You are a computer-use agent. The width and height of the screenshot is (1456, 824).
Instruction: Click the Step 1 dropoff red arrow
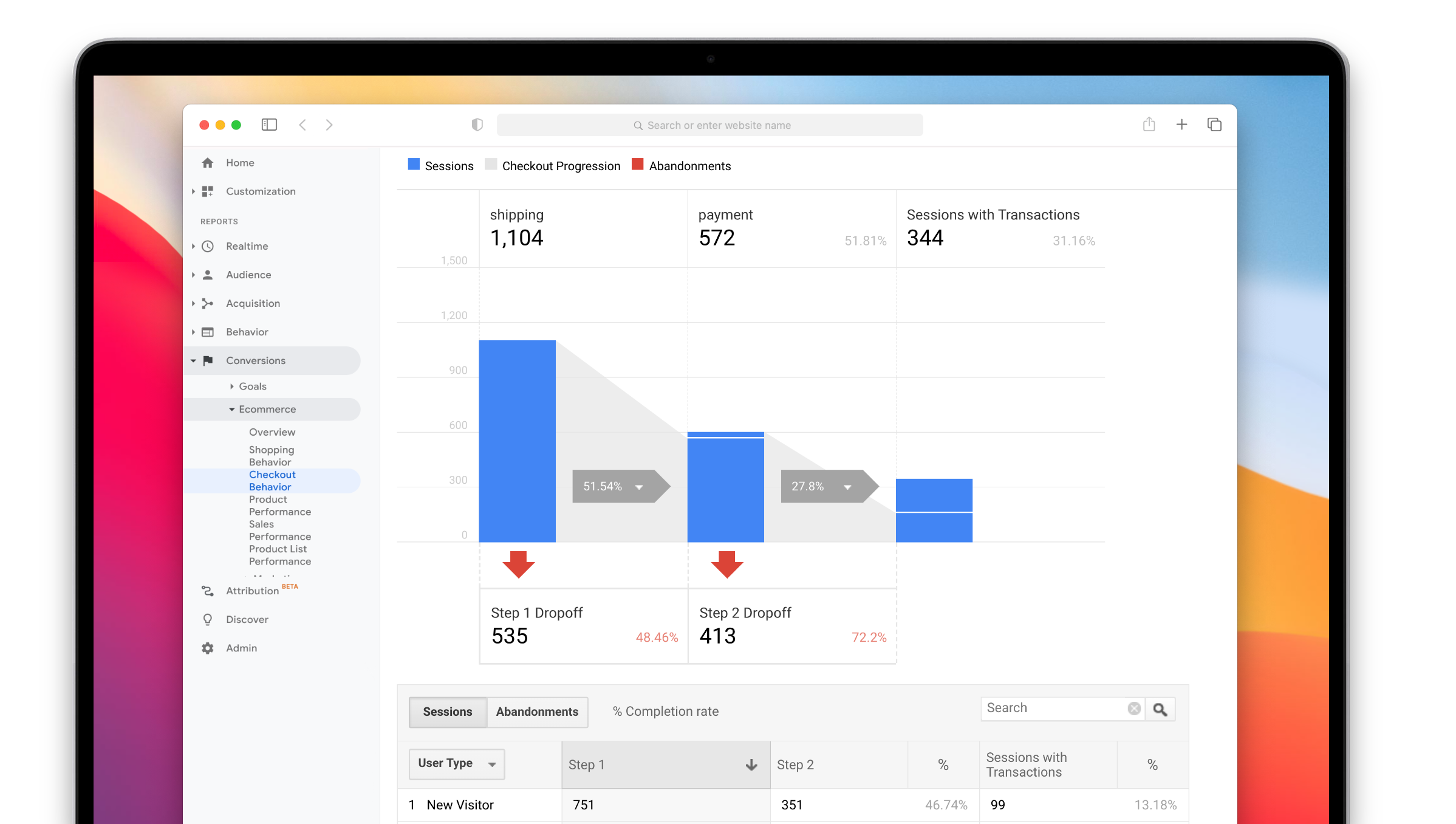518,565
